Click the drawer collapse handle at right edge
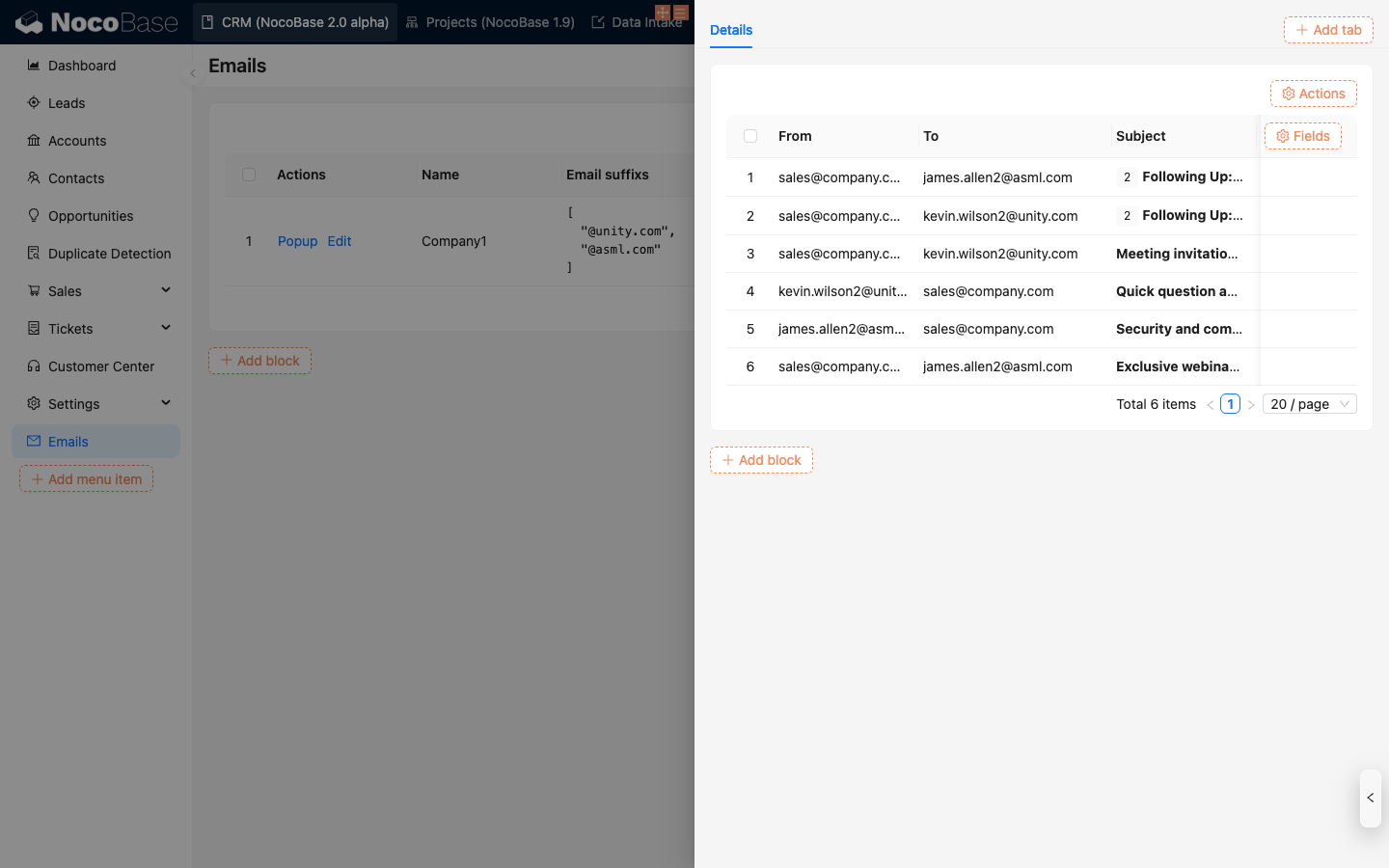 point(1370,798)
